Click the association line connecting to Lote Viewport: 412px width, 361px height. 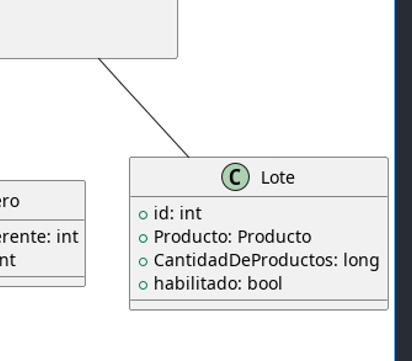pyautogui.click(x=143, y=107)
